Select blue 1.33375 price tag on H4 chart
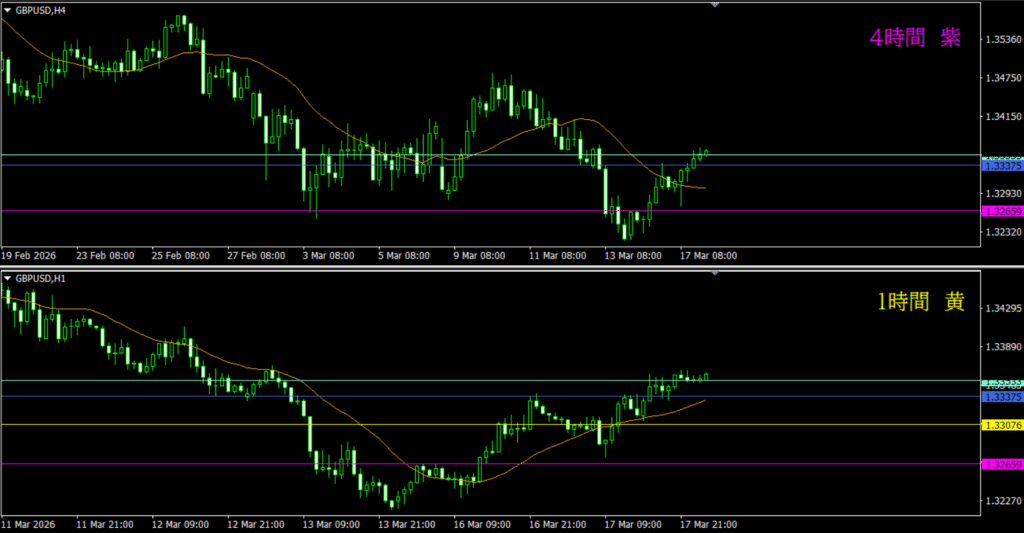This screenshot has height=533, width=1024. [x=1002, y=166]
